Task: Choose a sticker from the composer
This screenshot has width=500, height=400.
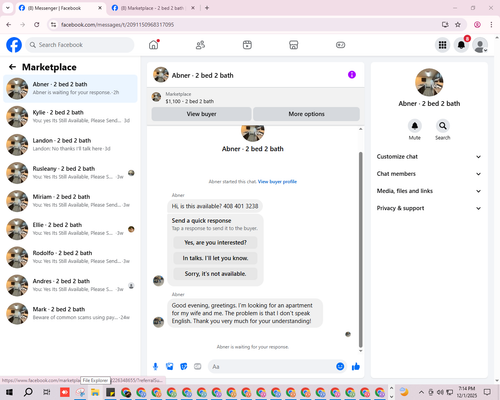Action: pos(184,367)
